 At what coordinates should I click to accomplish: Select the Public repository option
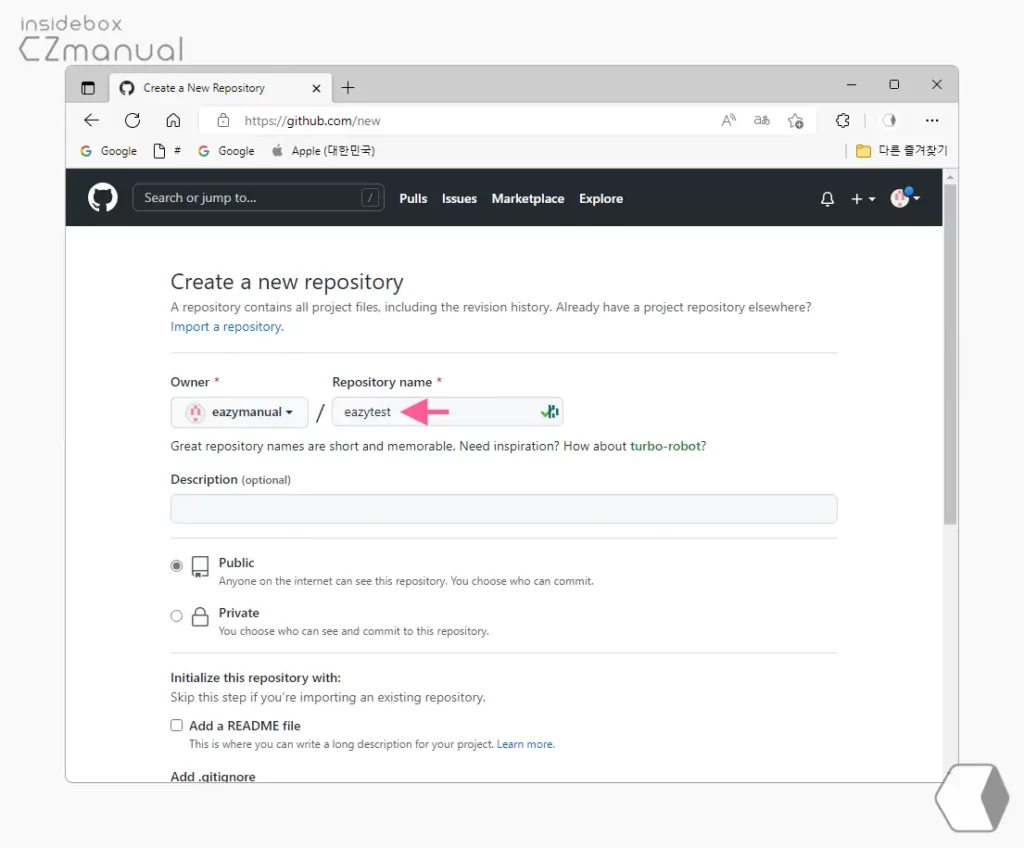(176, 564)
